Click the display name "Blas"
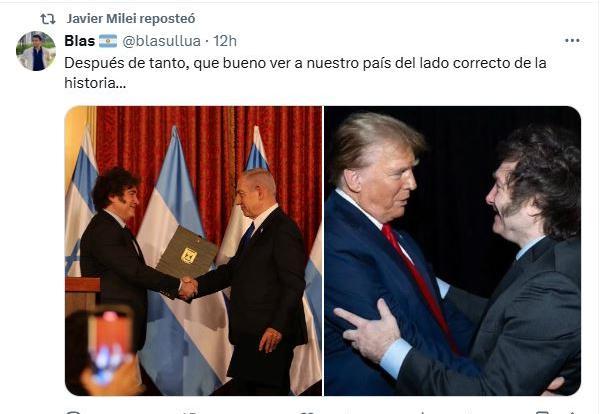This screenshot has height=414, width=605. 79,41
